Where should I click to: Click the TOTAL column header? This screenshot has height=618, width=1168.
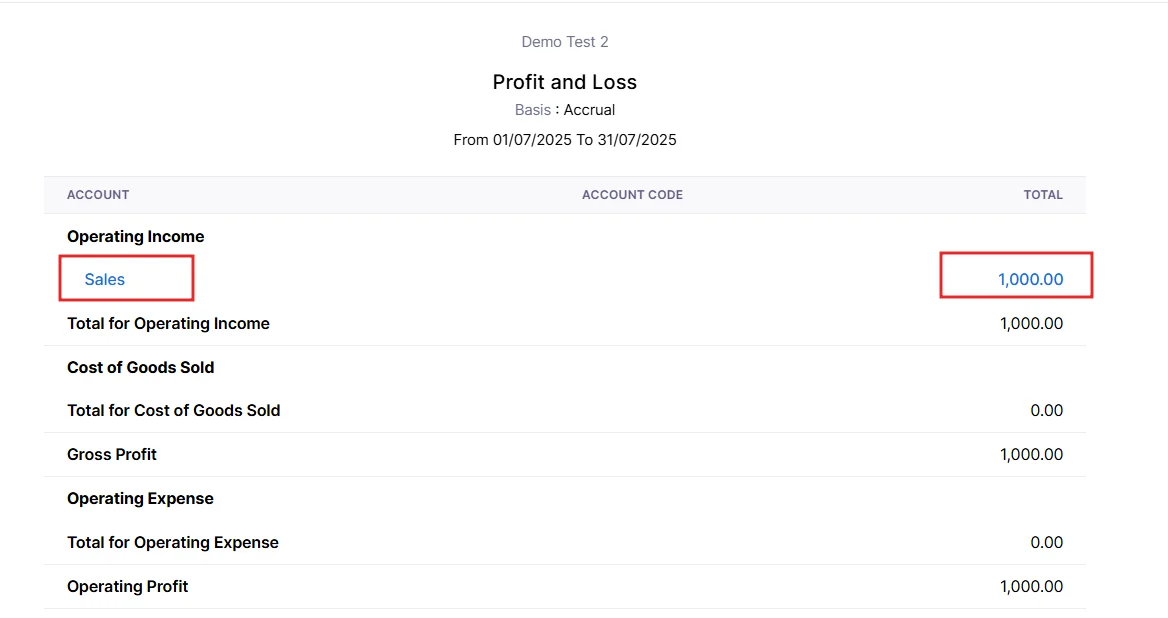(1042, 195)
